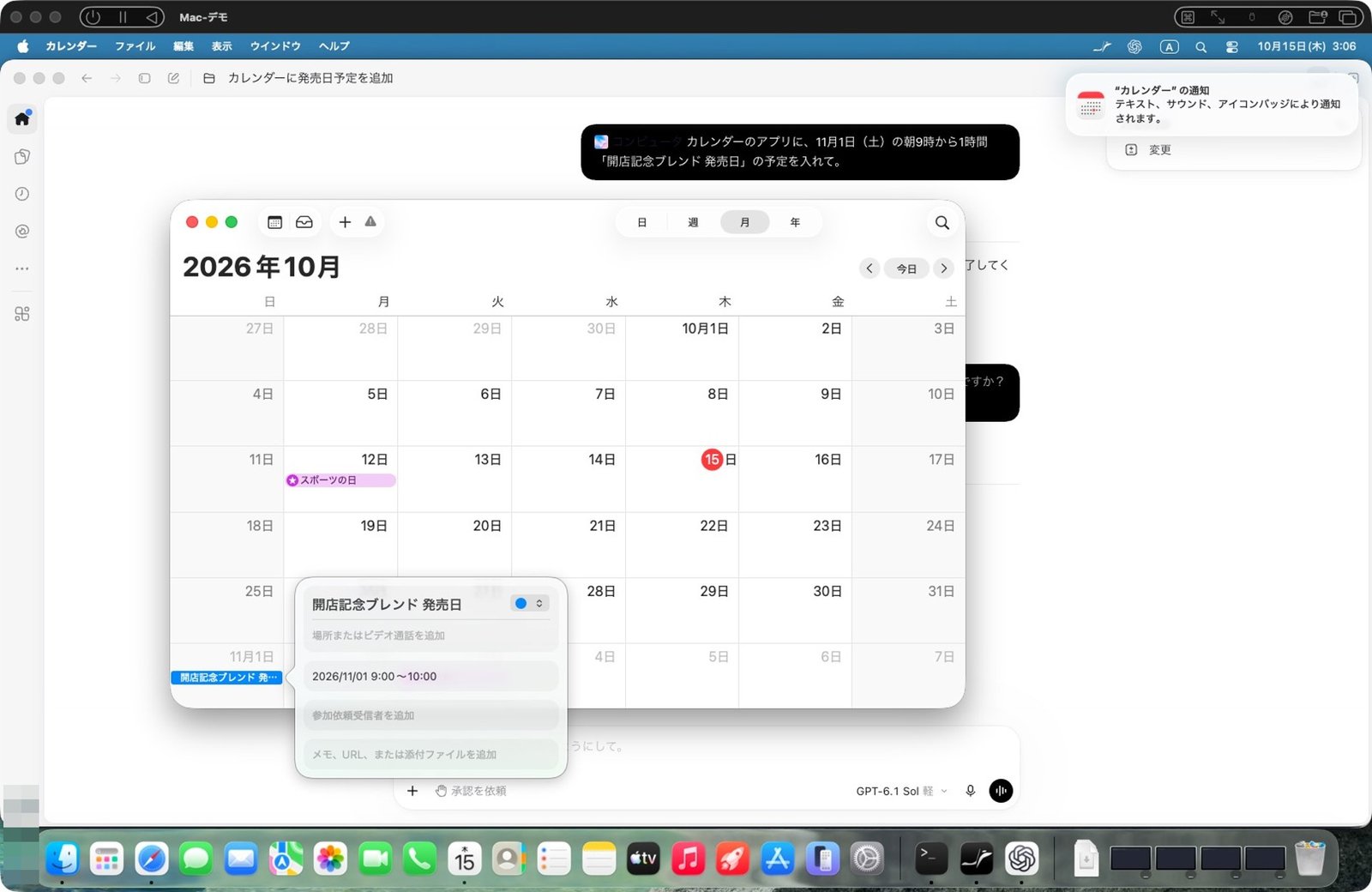Open the calendar list icon
This screenshot has height=892, width=1372.
274,222
